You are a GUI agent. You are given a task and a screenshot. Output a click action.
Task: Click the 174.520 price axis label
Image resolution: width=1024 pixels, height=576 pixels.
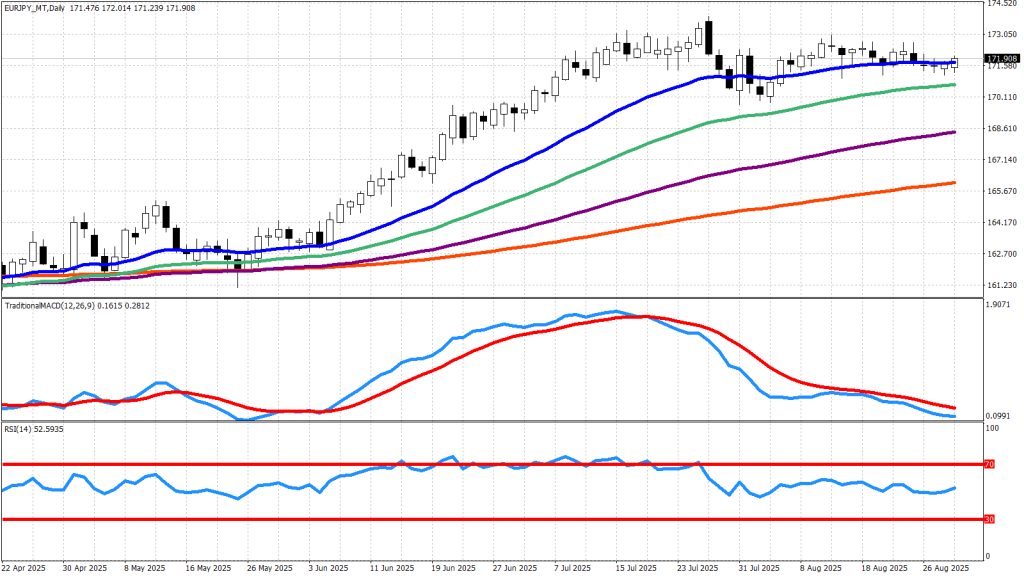pos(1001,4)
